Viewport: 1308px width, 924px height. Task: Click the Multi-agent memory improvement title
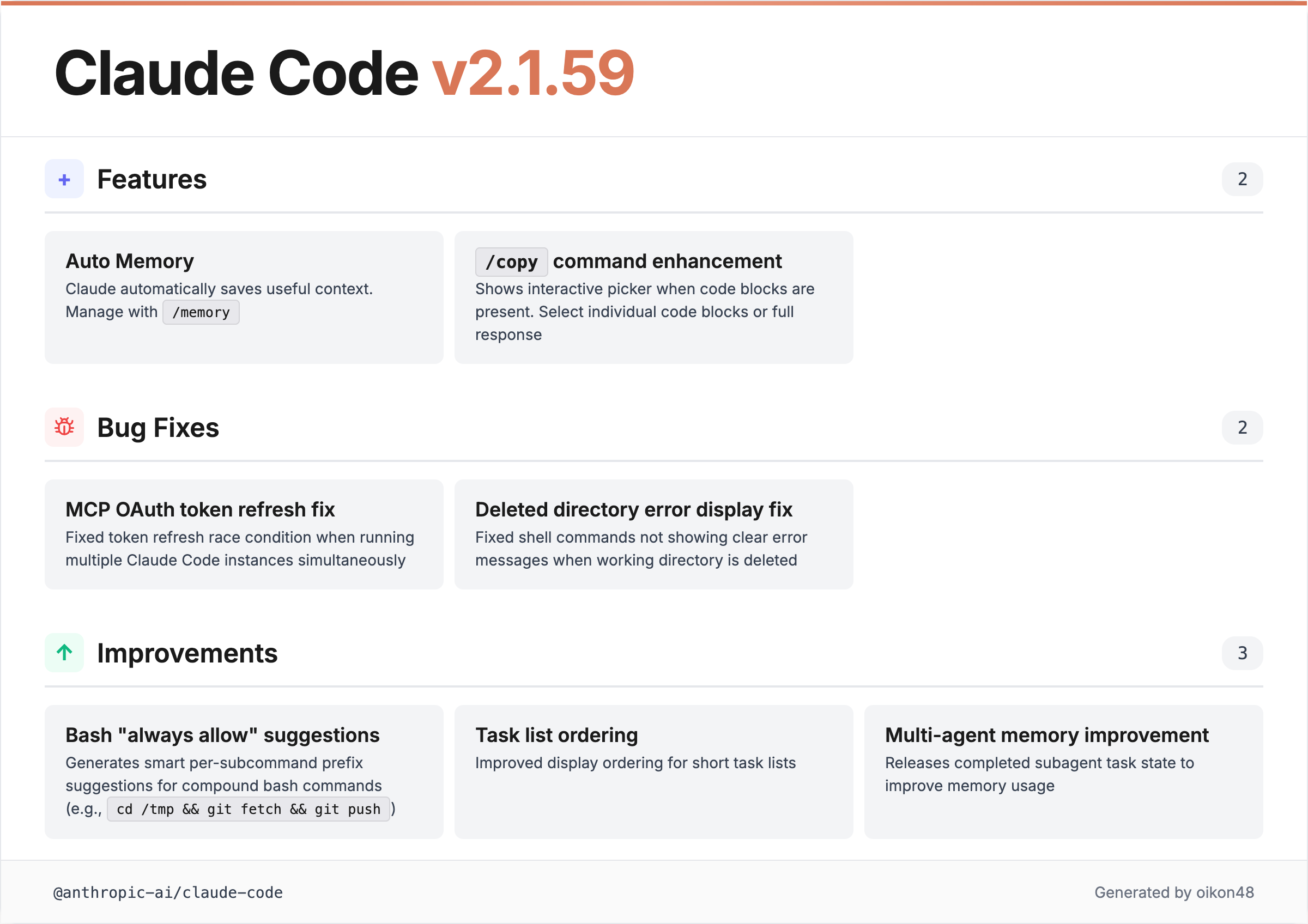click(1046, 735)
